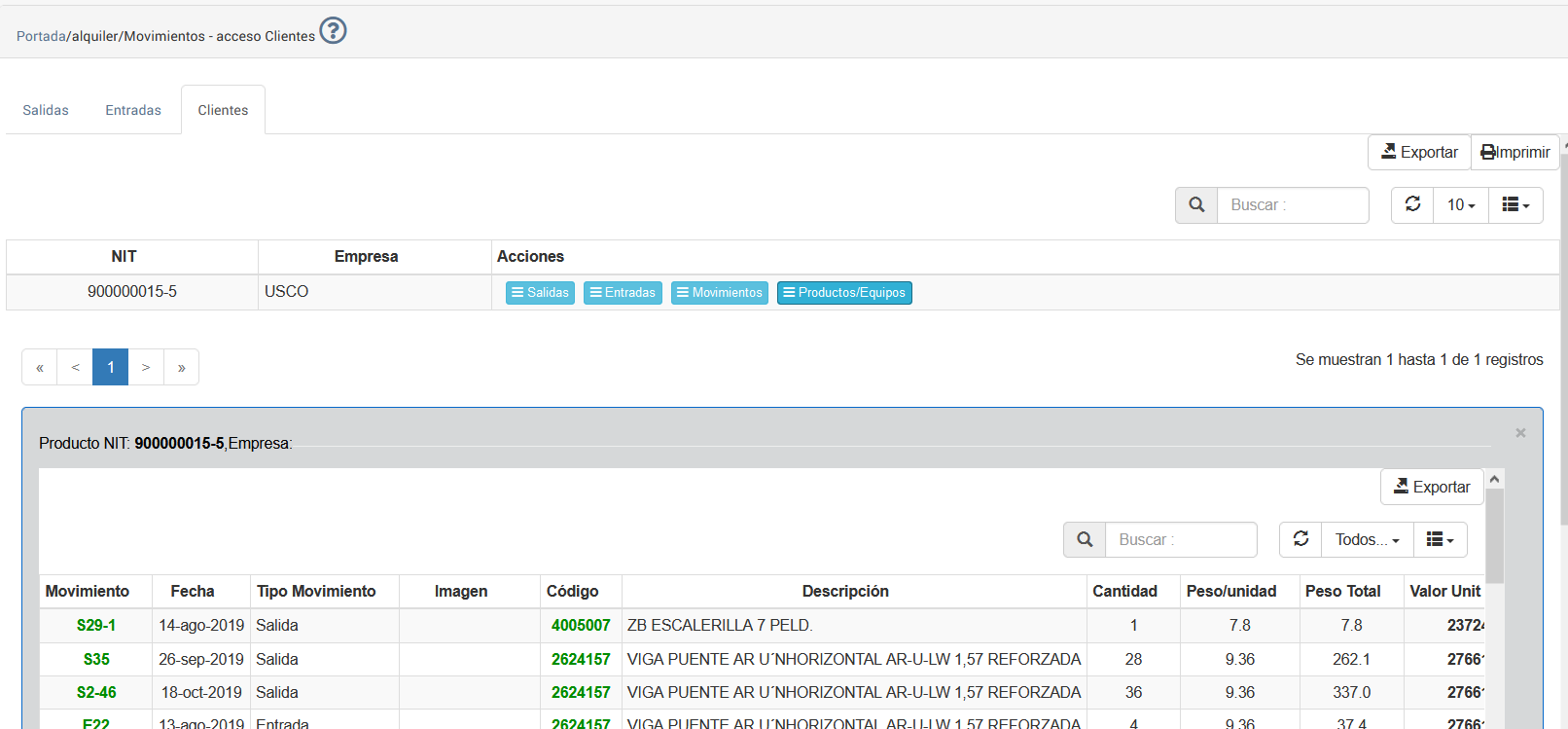The width and height of the screenshot is (1568, 729).
Task: Expand the Todos page size dropdown
Action: point(1367,539)
